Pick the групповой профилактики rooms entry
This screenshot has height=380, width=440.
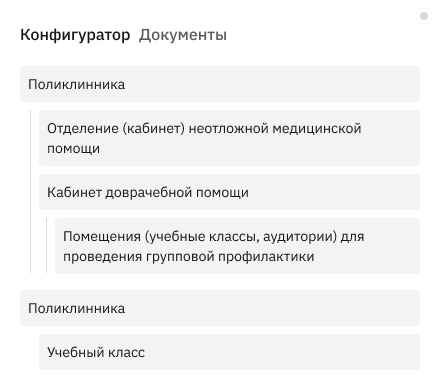[x=237, y=246]
